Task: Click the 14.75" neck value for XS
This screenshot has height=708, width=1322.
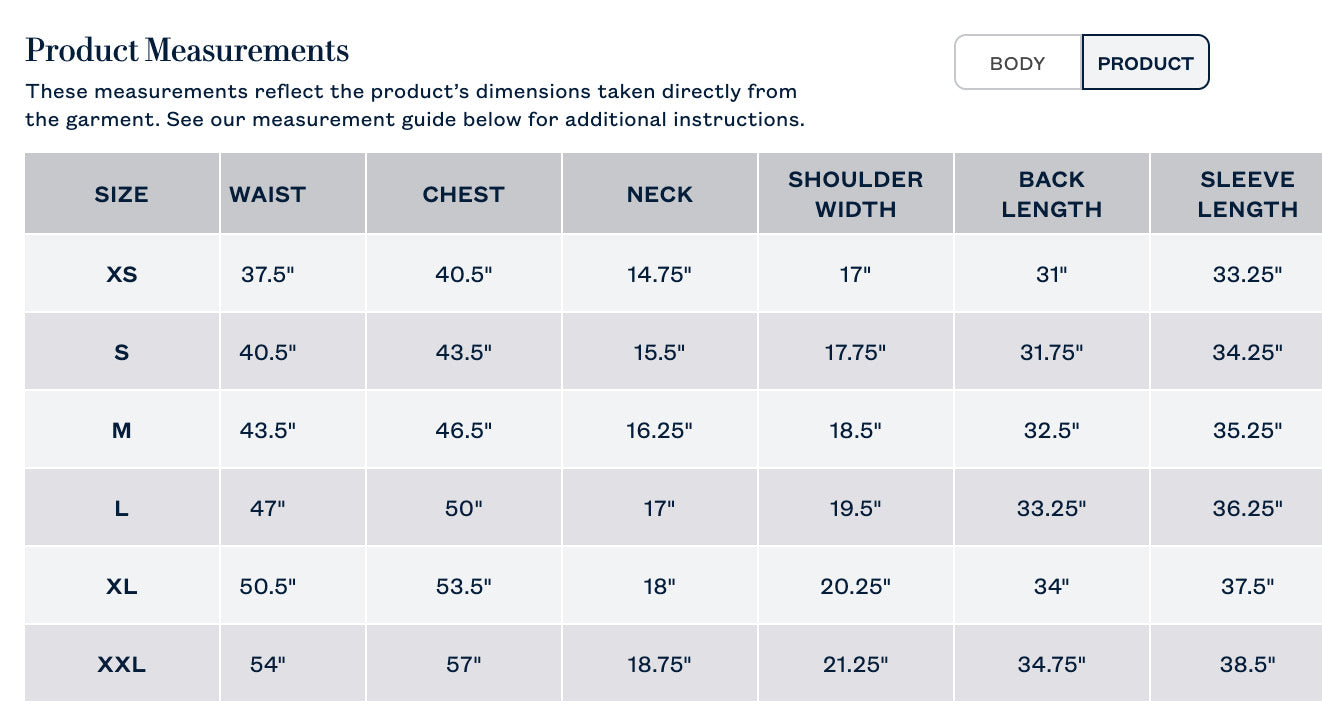Action: (659, 274)
